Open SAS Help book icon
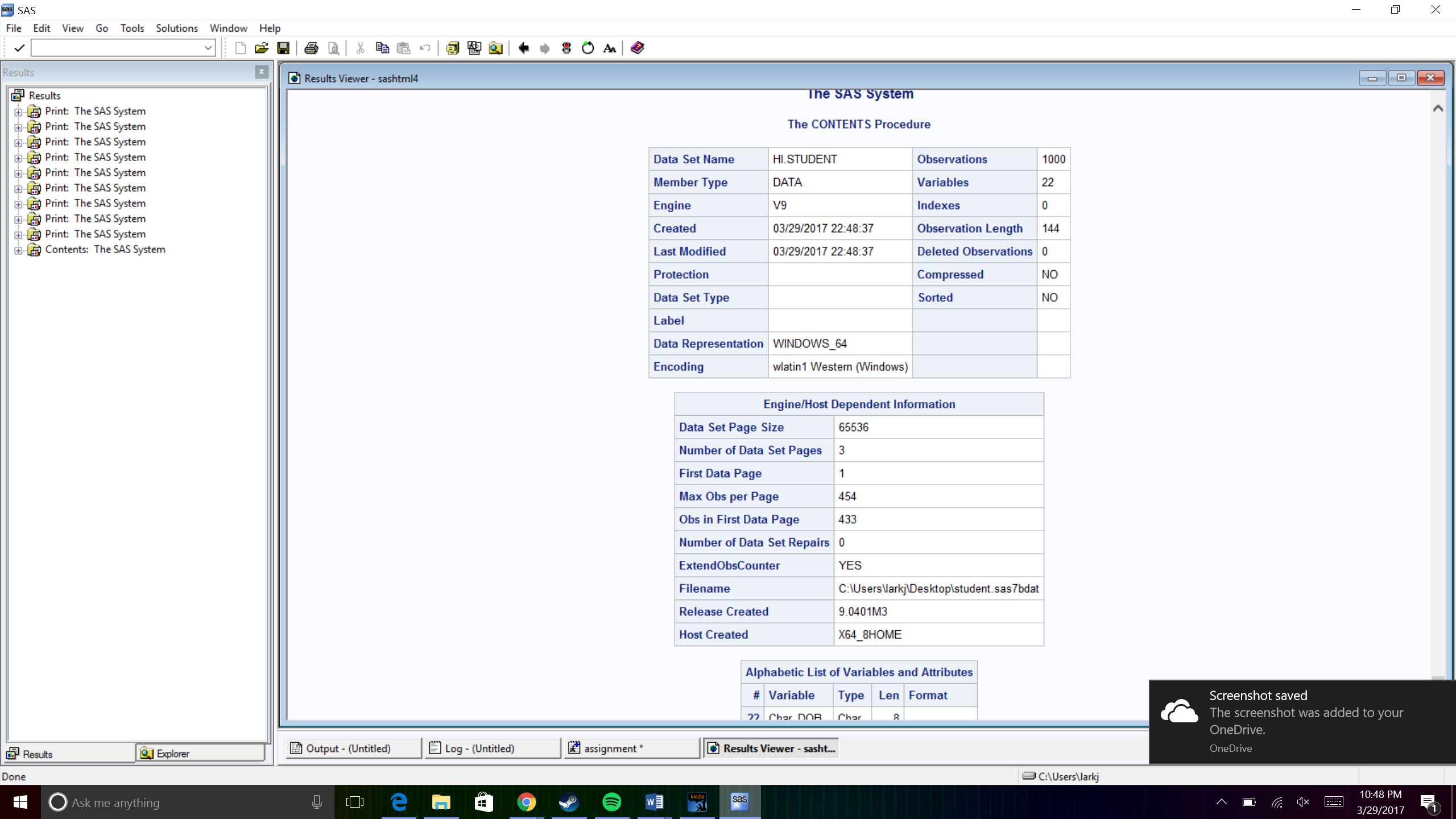1456x819 pixels. [637, 48]
